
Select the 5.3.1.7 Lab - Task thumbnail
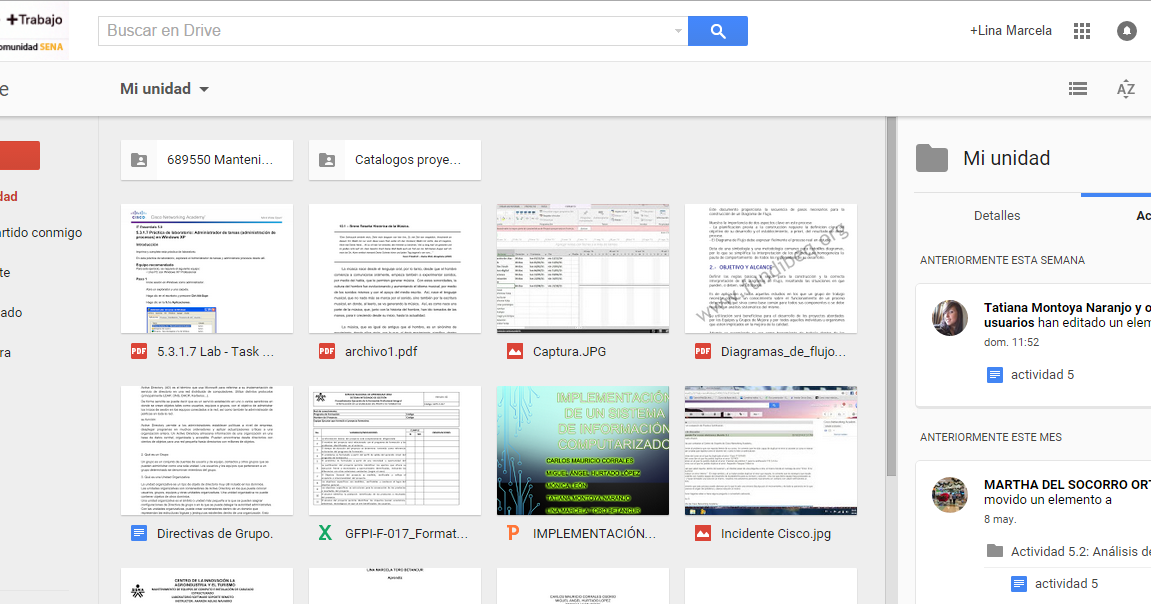click(x=207, y=269)
